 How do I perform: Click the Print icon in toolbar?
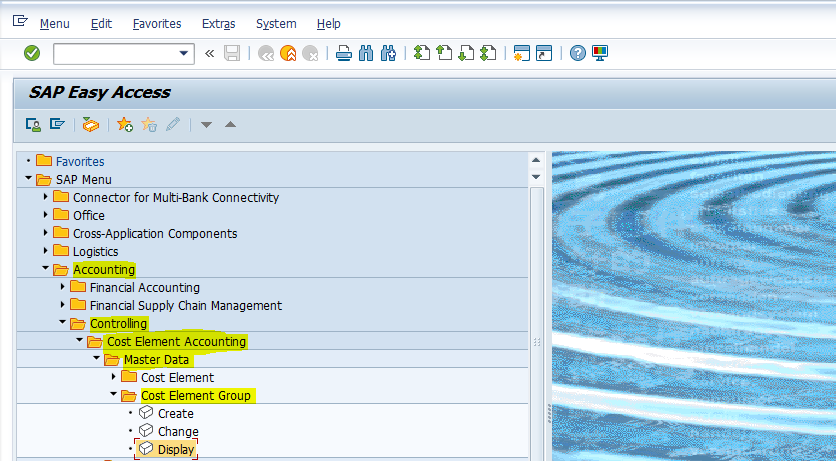click(x=344, y=53)
